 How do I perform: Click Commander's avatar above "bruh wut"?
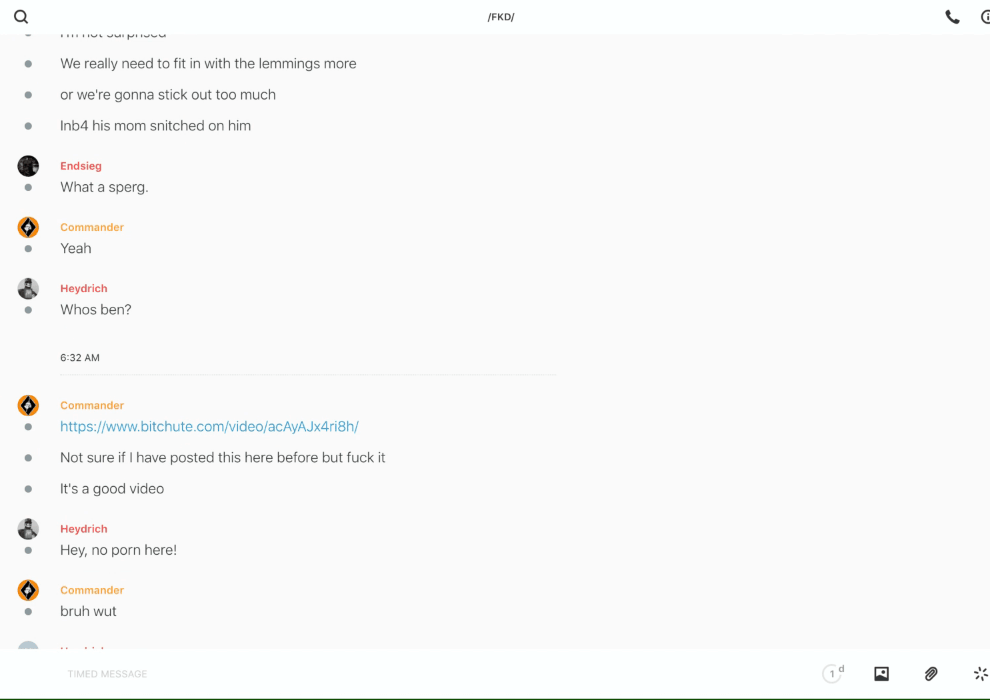coord(28,590)
